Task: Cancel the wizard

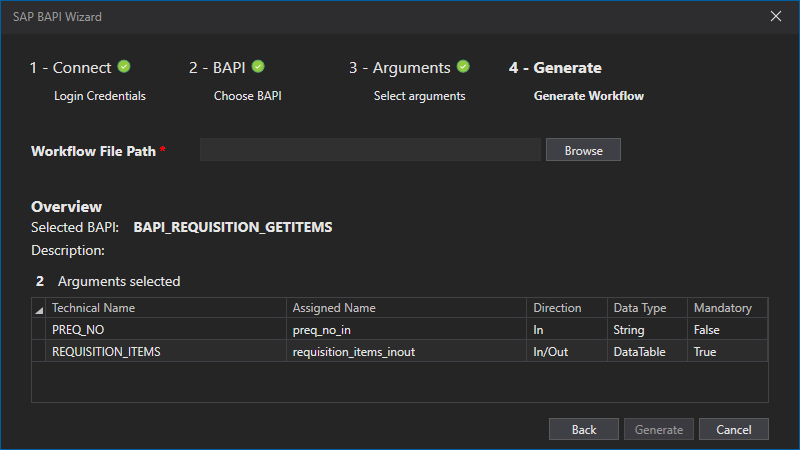Action: [734, 430]
